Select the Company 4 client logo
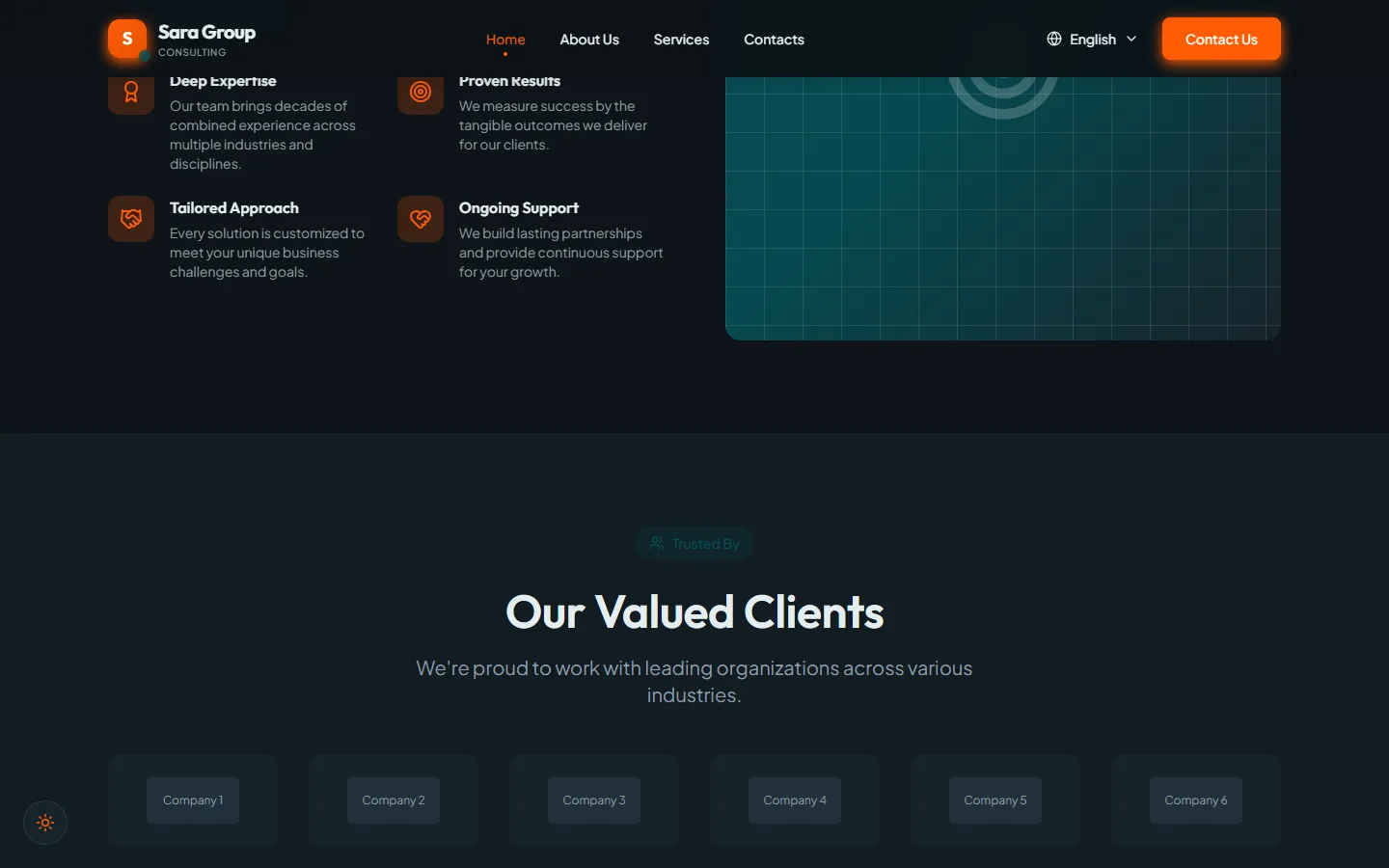 pyautogui.click(x=795, y=800)
